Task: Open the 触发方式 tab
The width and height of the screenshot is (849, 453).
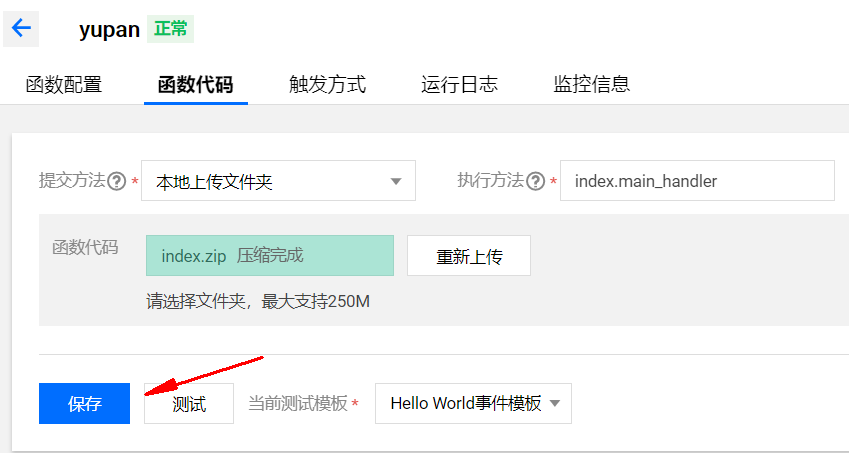Action: click(x=327, y=85)
